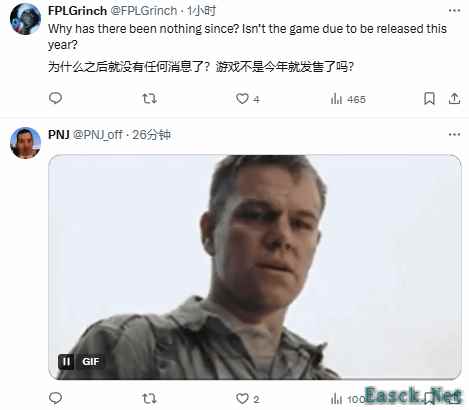The height and width of the screenshot is (410, 469).
Task: Open the FPLGrinch display name
Action: click(77, 11)
